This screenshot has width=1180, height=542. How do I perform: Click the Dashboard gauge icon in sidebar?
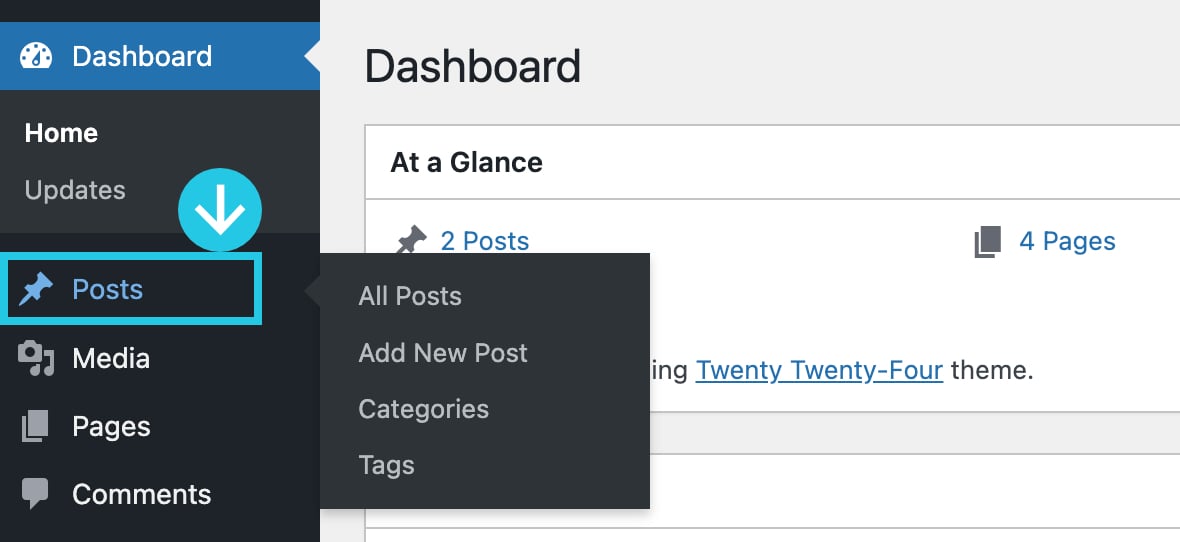coord(35,56)
